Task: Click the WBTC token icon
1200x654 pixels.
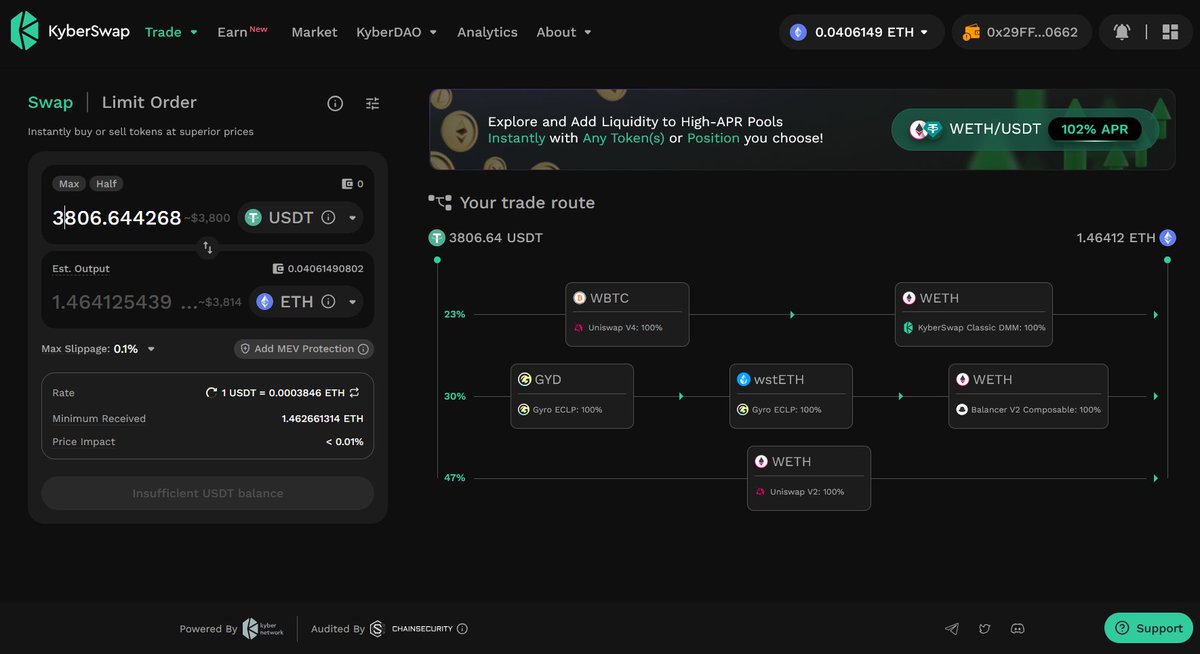Action: click(579, 298)
